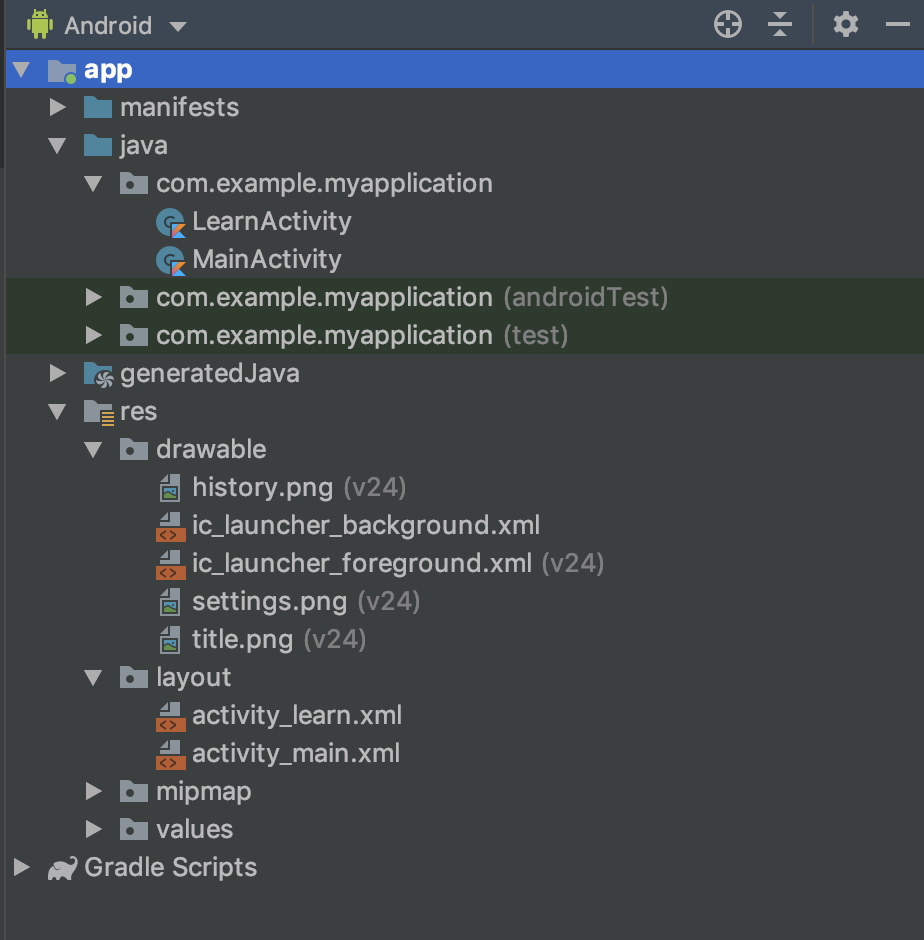The height and width of the screenshot is (940, 924).
Task: Hide the project panel with minus icon
Action: tap(897, 25)
